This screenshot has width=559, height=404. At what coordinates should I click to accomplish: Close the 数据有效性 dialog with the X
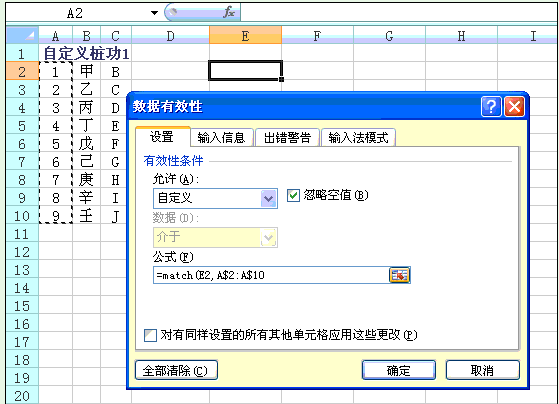(x=514, y=106)
